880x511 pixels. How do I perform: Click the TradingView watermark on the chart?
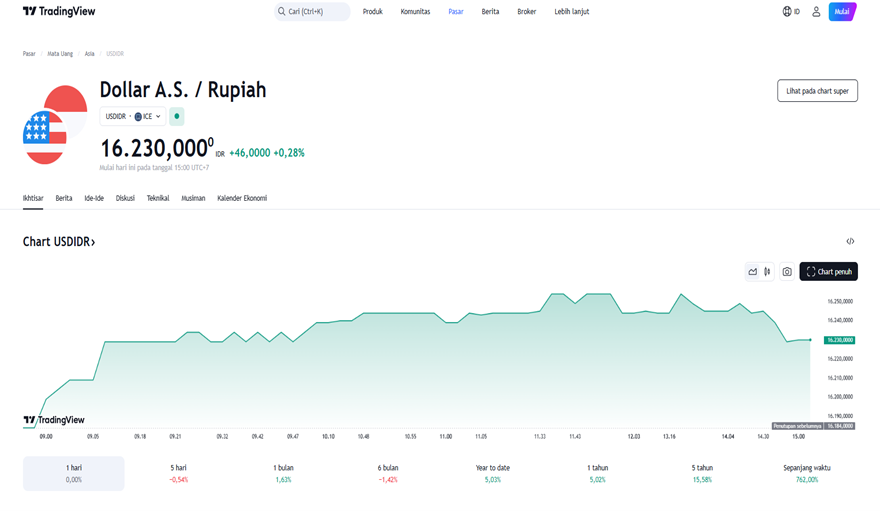tap(54, 420)
